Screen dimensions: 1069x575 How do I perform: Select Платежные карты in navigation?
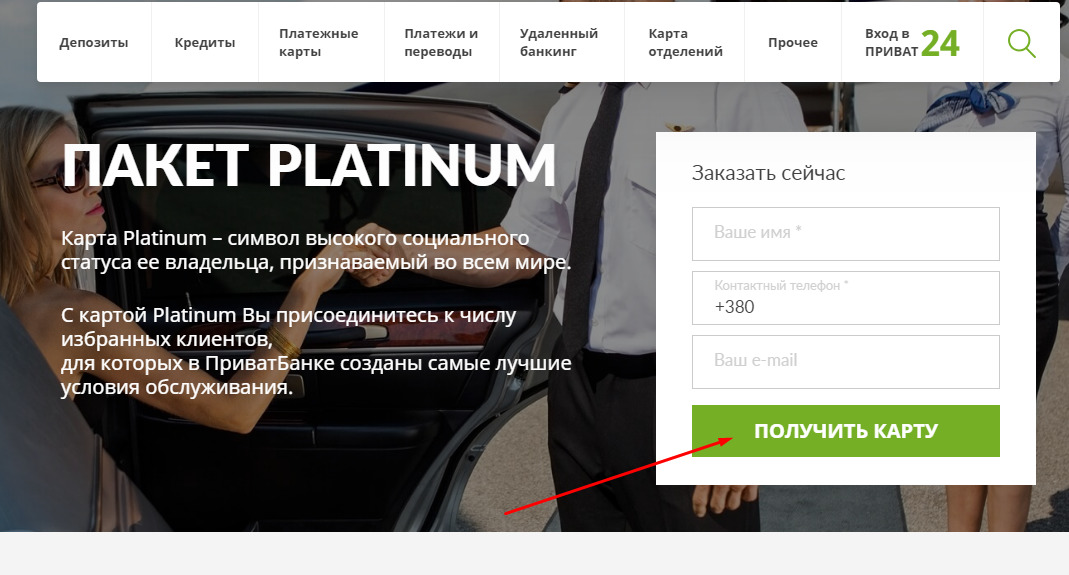pyautogui.click(x=318, y=42)
